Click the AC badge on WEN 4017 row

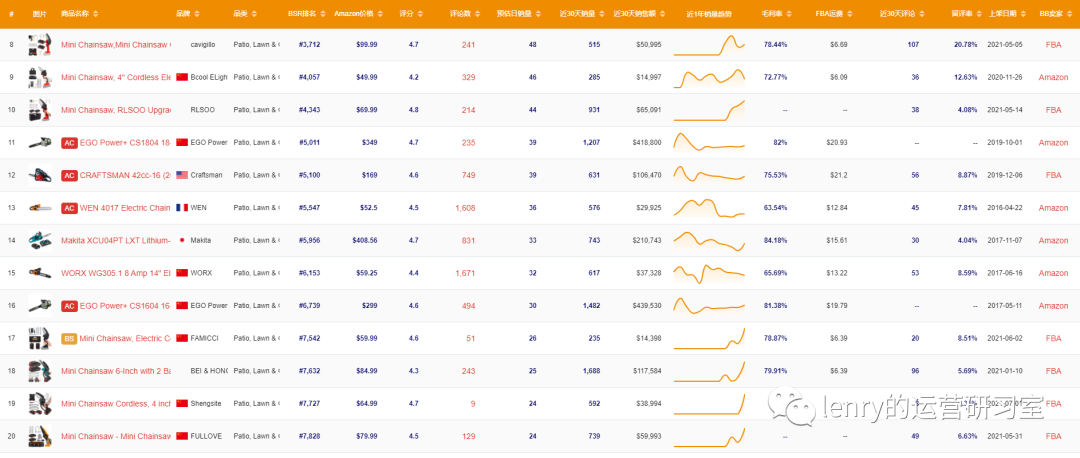click(x=69, y=208)
